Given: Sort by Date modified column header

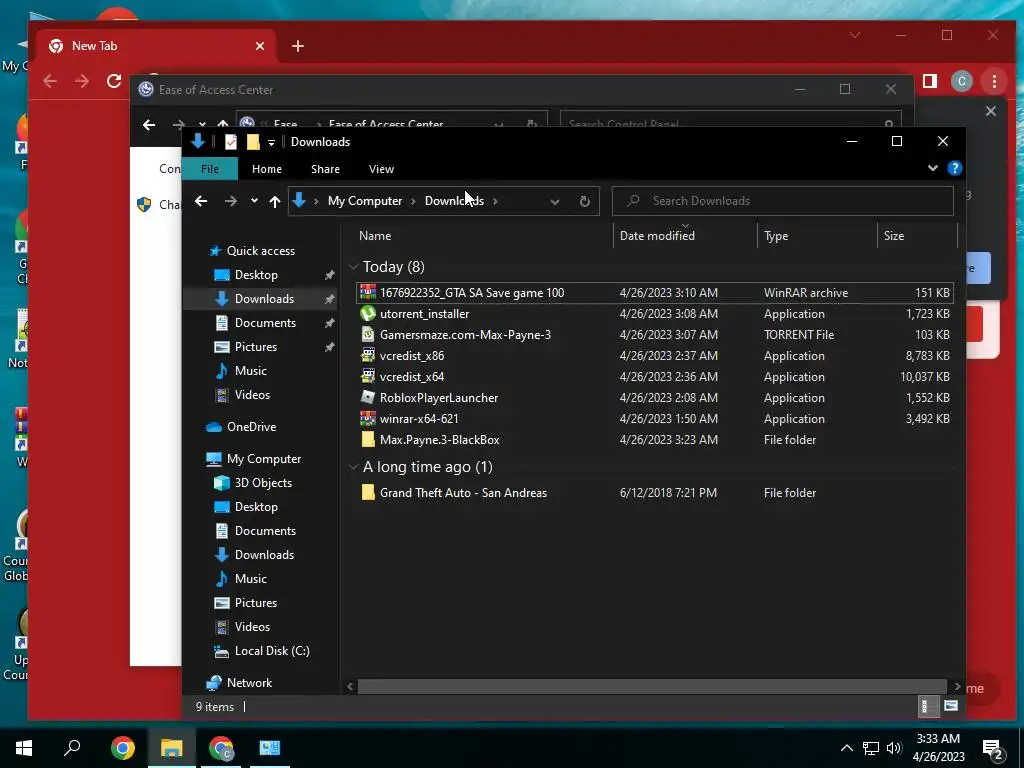Looking at the screenshot, I should pos(657,236).
